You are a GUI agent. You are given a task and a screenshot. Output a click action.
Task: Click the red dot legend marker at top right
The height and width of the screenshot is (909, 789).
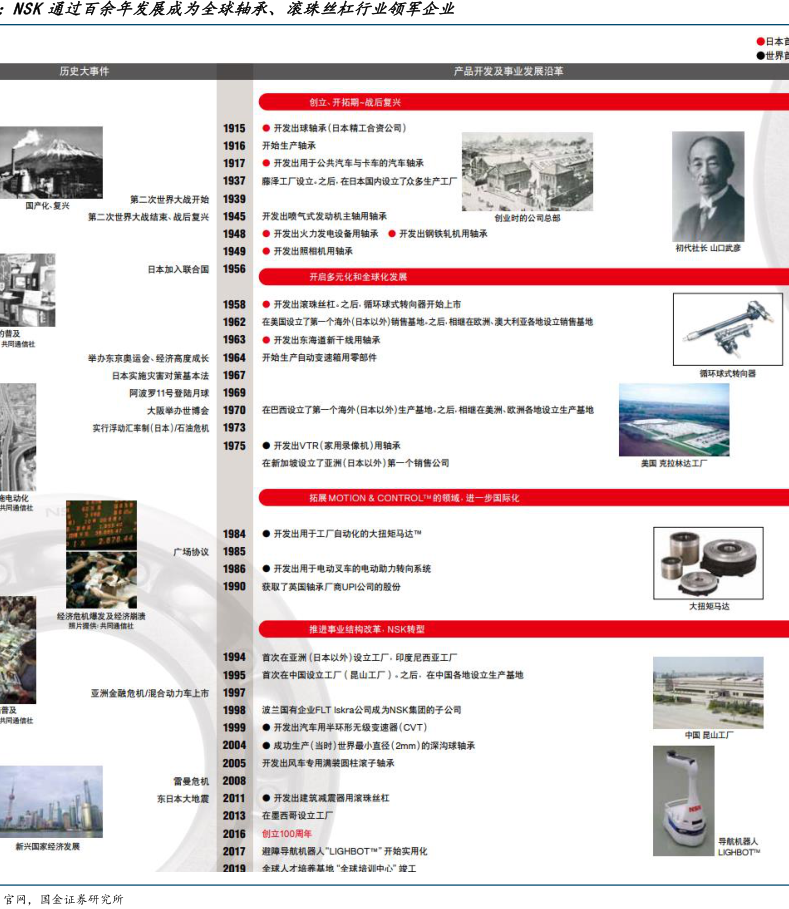pyautogui.click(x=760, y=42)
